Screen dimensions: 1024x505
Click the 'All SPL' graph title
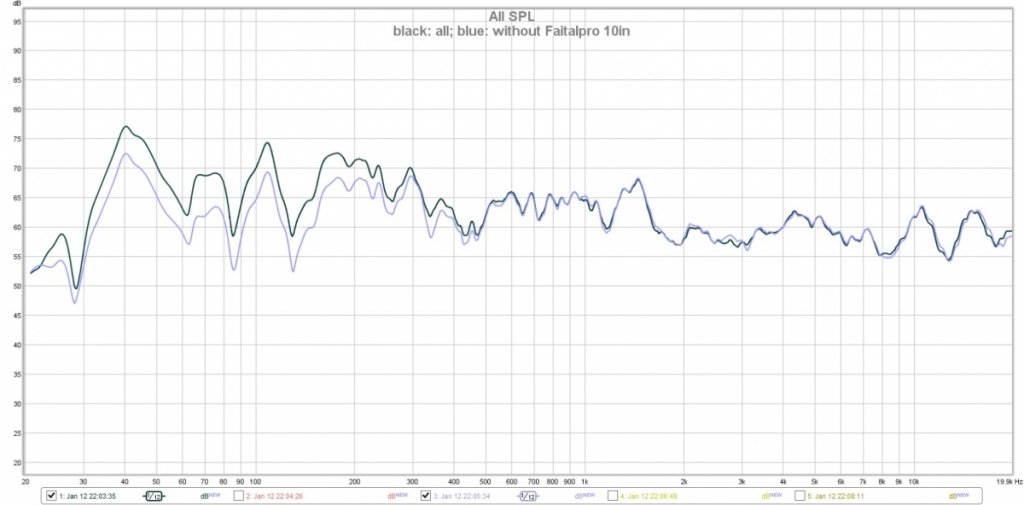[x=511, y=17]
